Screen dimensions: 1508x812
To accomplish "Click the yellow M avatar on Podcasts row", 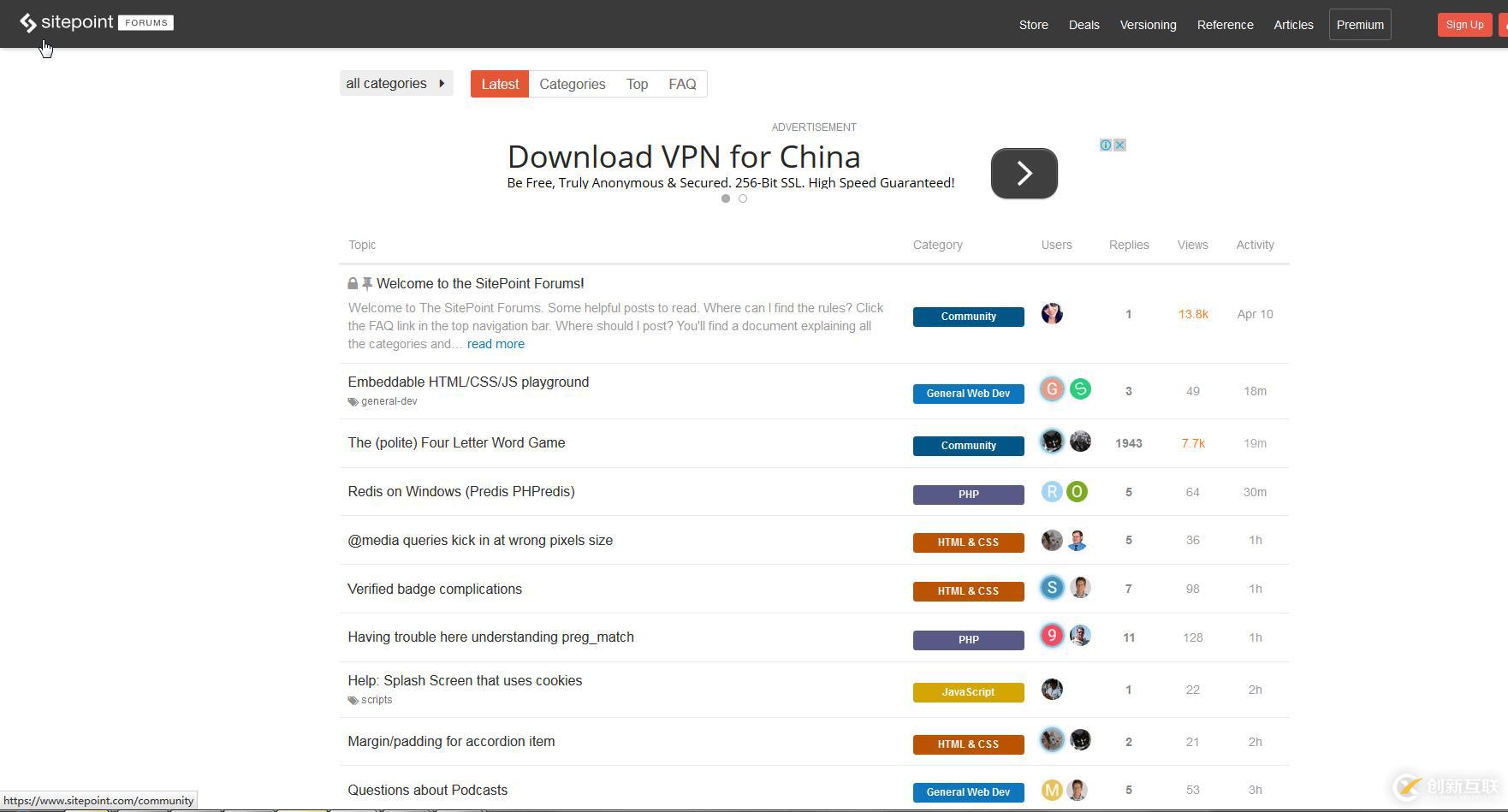I will (x=1052, y=790).
